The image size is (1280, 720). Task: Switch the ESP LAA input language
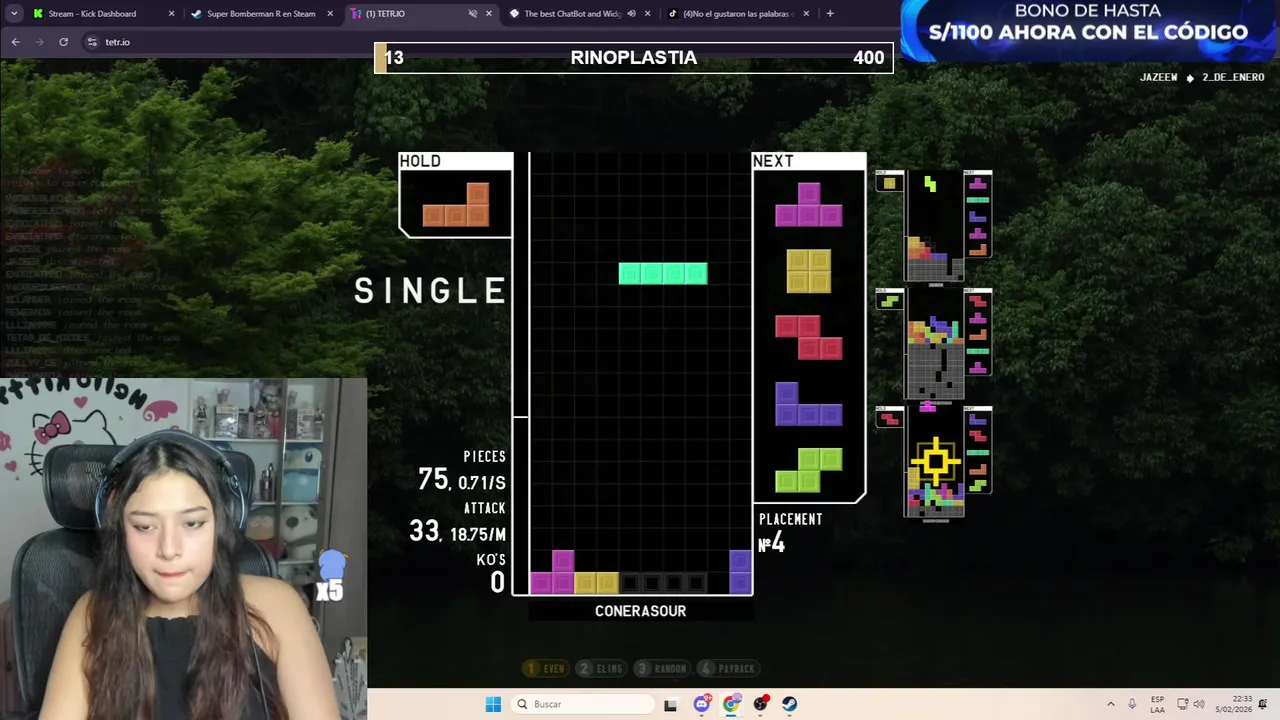tap(1157, 704)
